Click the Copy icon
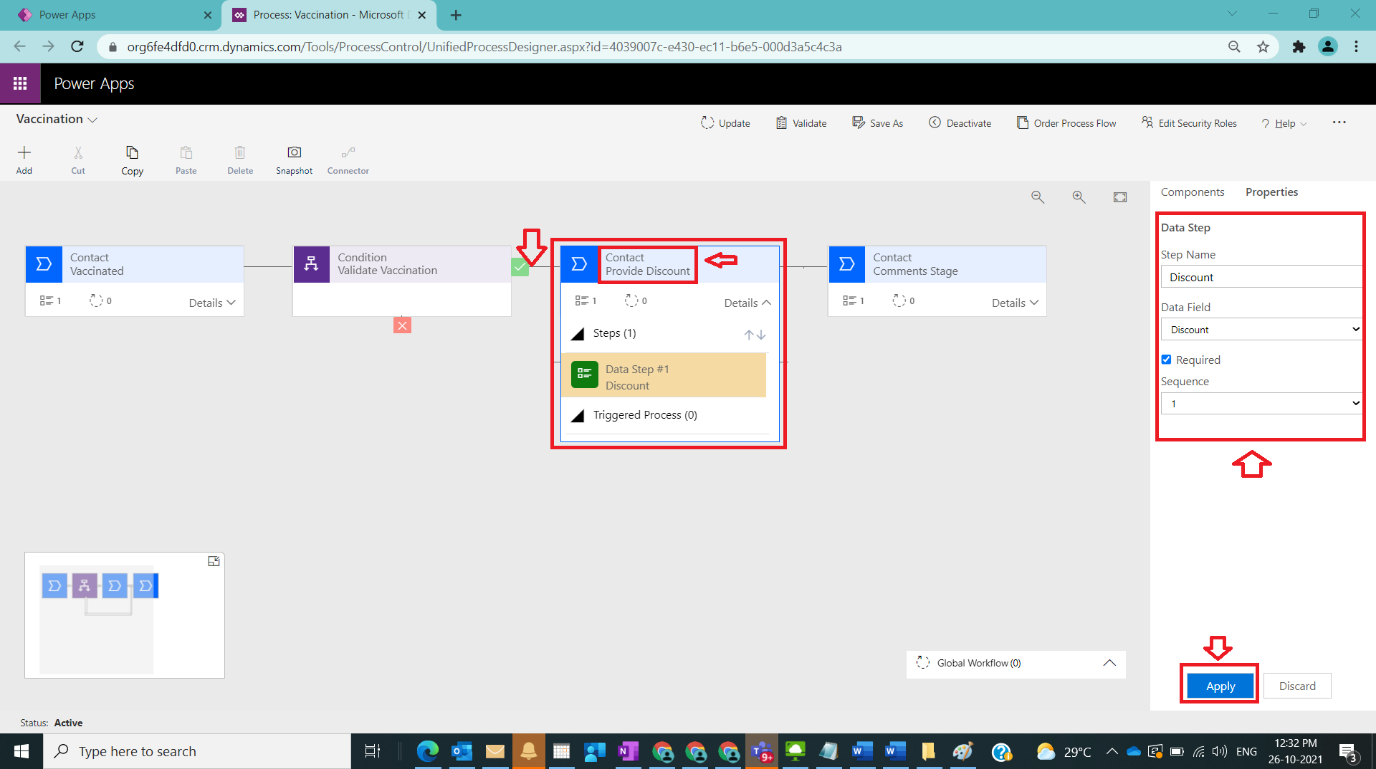 (131, 158)
